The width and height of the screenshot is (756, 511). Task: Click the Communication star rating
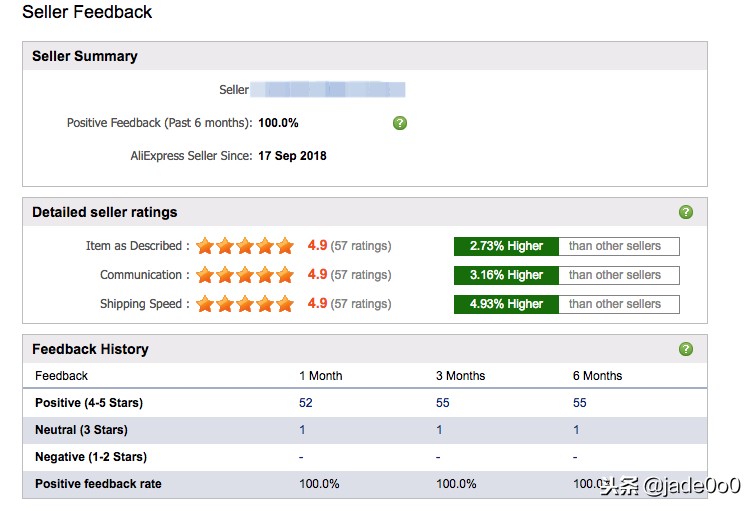point(245,275)
